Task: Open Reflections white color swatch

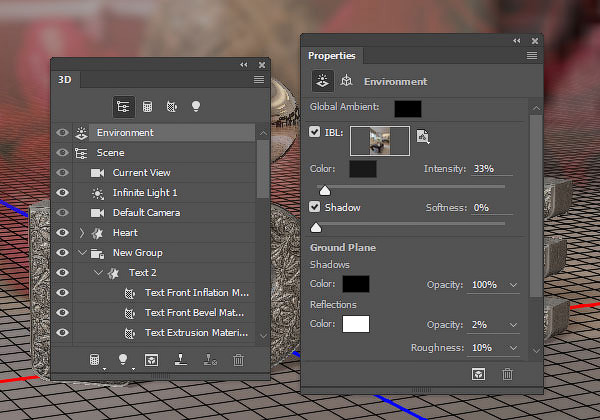Action: (x=356, y=324)
